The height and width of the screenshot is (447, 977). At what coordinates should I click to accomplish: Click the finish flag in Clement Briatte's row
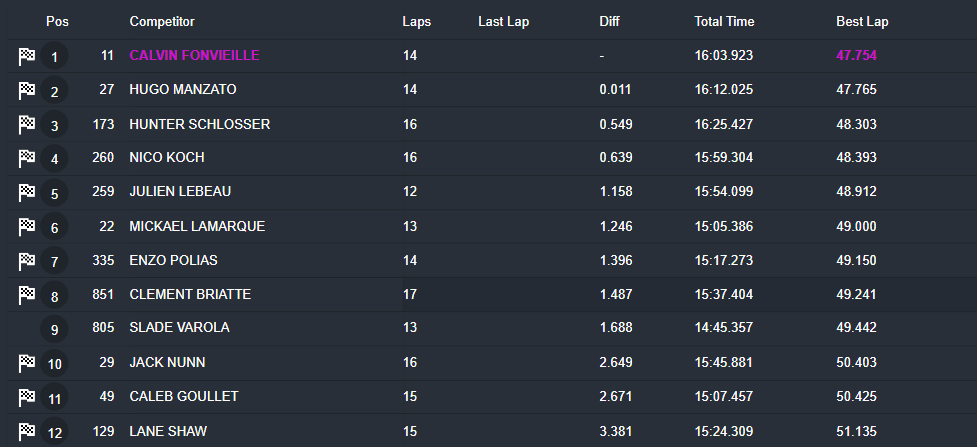coord(27,295)
